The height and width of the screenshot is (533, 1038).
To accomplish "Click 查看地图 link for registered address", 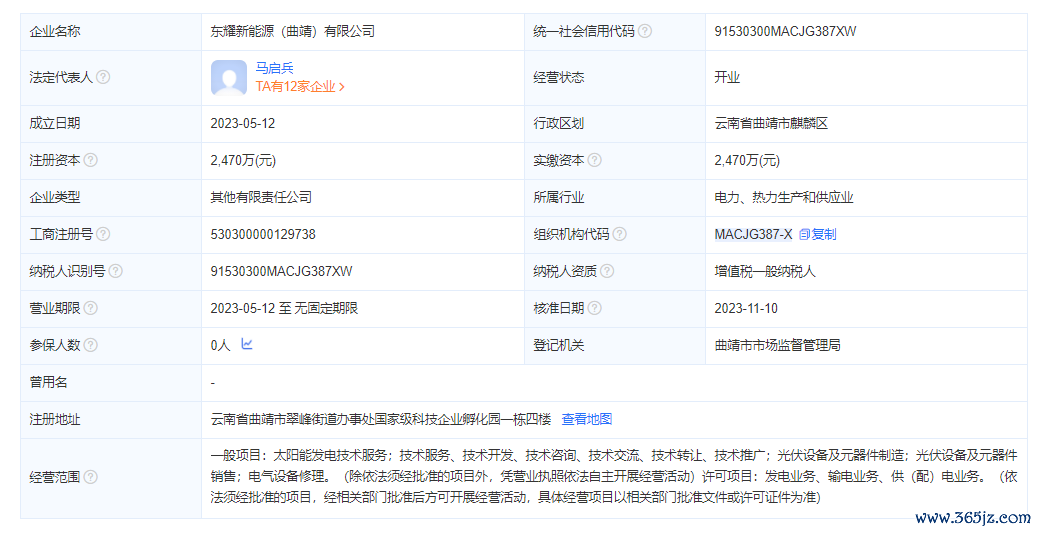I will (587, 419).
